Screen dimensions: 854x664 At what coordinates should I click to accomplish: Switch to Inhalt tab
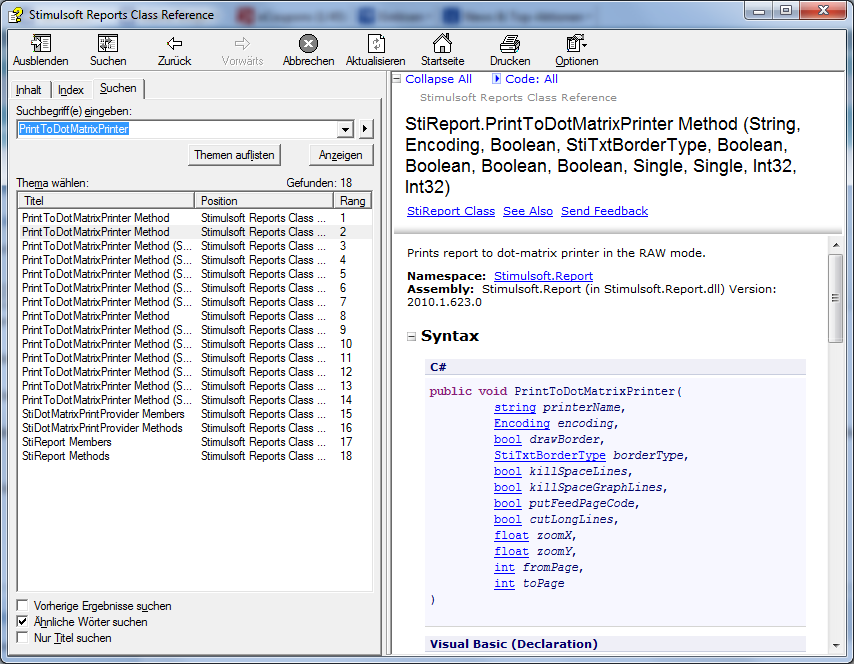(29, 90)
